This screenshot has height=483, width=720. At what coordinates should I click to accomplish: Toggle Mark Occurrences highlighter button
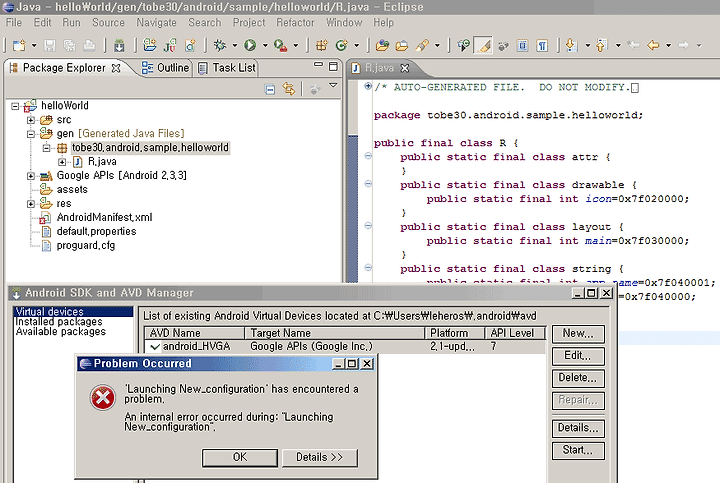pyautogui.click(x=483, y=45)
